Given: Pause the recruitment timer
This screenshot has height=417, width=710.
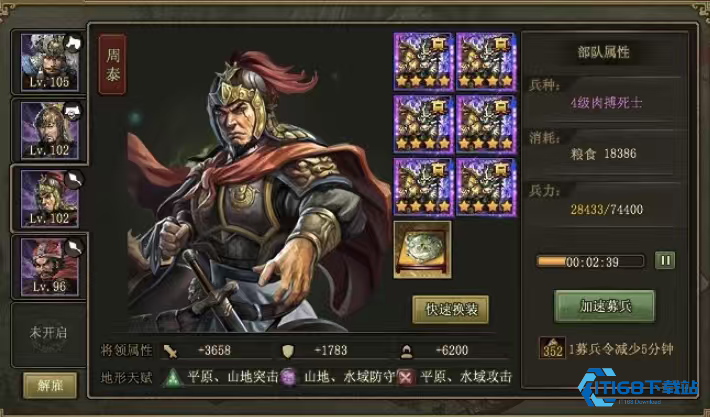Looking at the screenshot, I should [665, 261].
